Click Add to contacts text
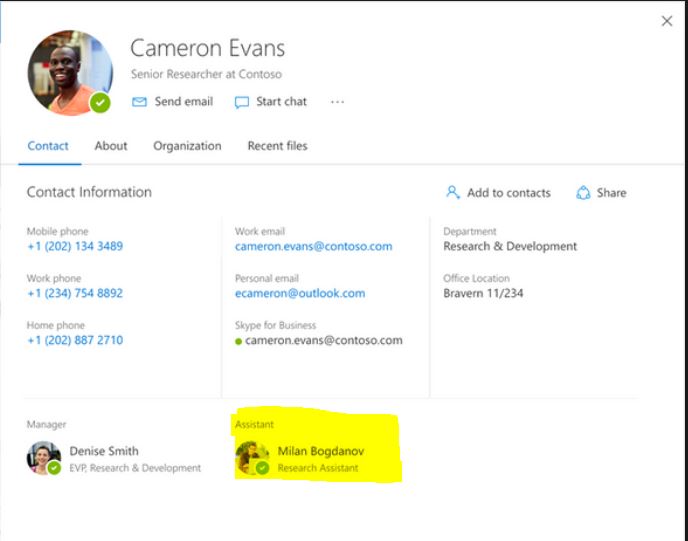688x541 pixels. click(x=509, y=193)
